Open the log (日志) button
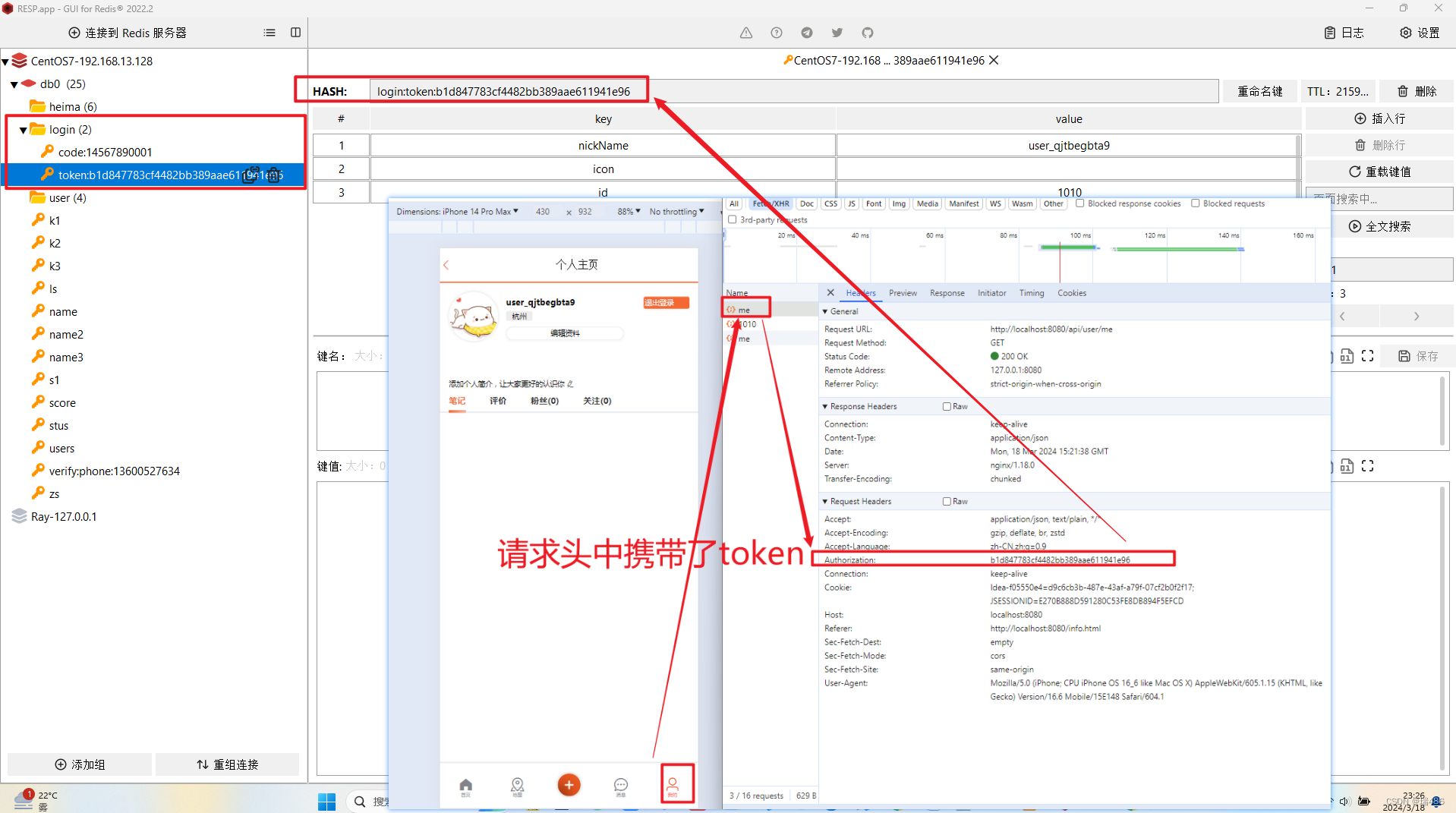This screenshot has width=1456, height=813. point(1344,33)
